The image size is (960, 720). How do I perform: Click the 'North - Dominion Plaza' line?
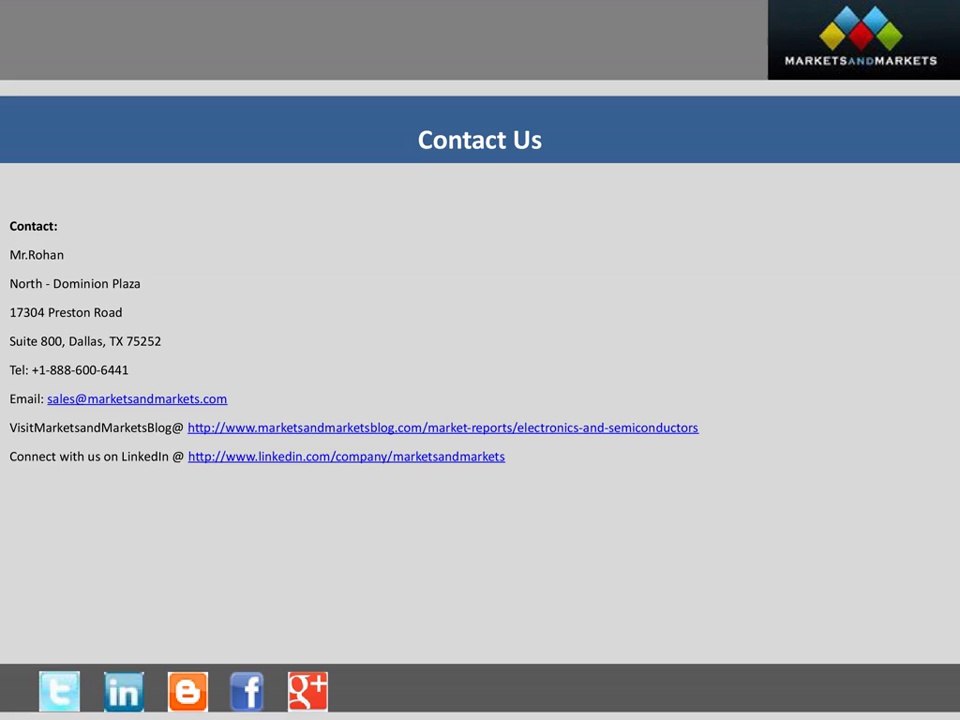tap(75, 283)
